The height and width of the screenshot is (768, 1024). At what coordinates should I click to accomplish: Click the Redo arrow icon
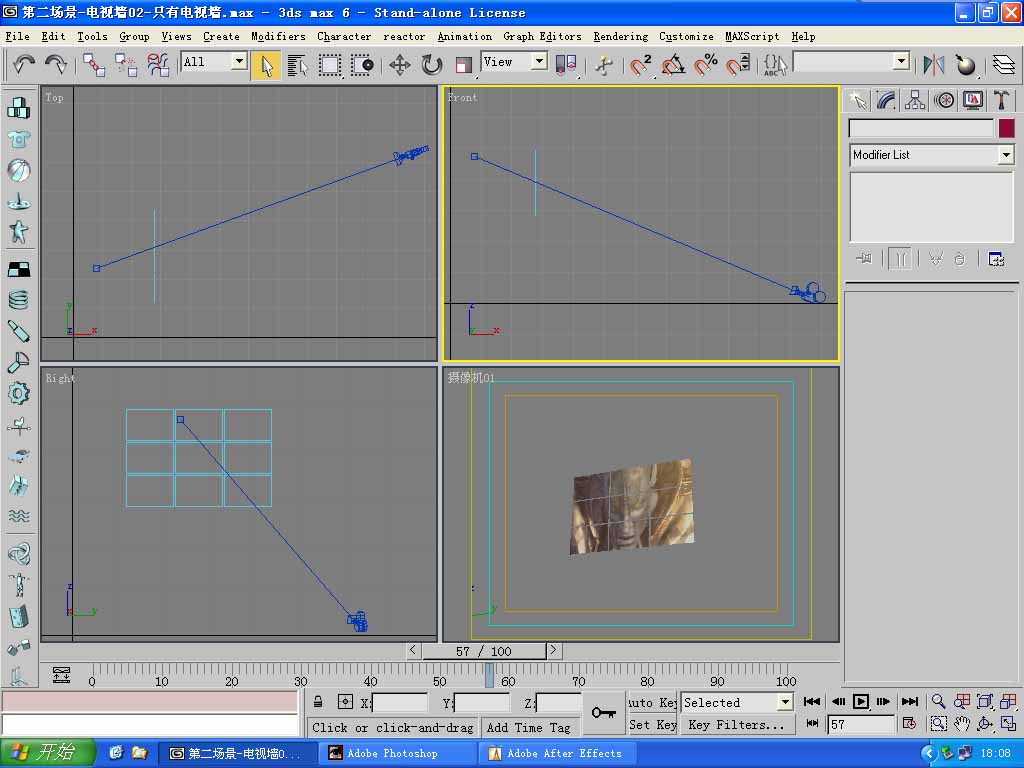coord(56,64)
